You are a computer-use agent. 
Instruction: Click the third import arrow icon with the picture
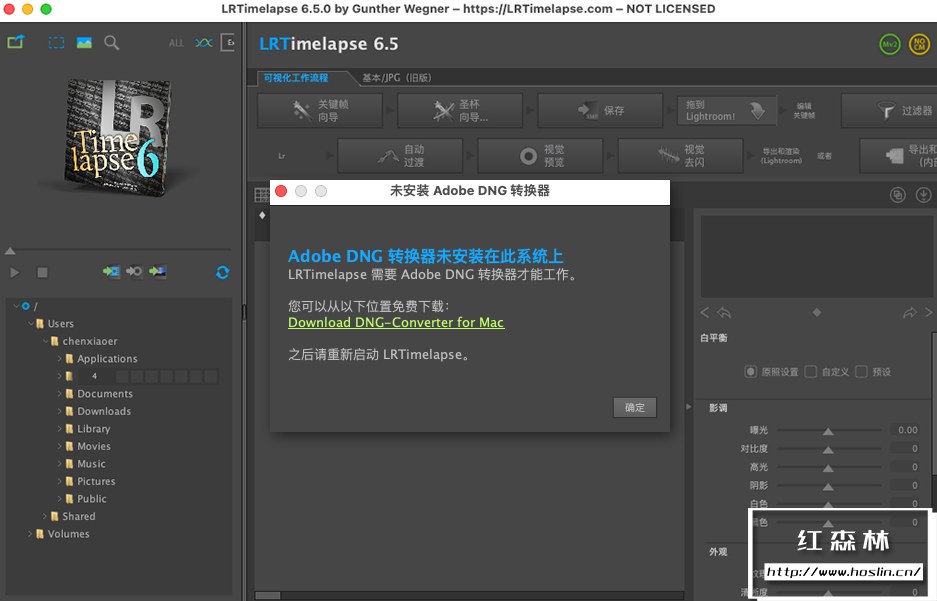pyautogui.click(x=158, y=272)
